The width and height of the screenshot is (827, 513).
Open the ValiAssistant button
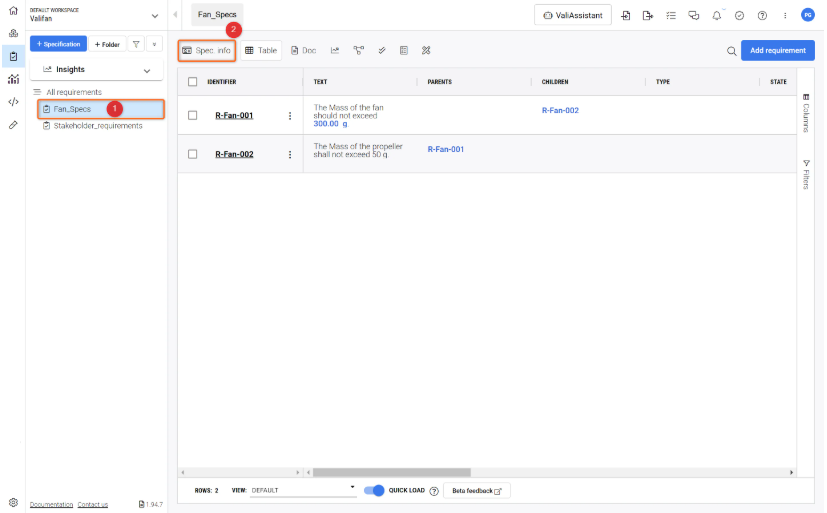click(573, 15)
